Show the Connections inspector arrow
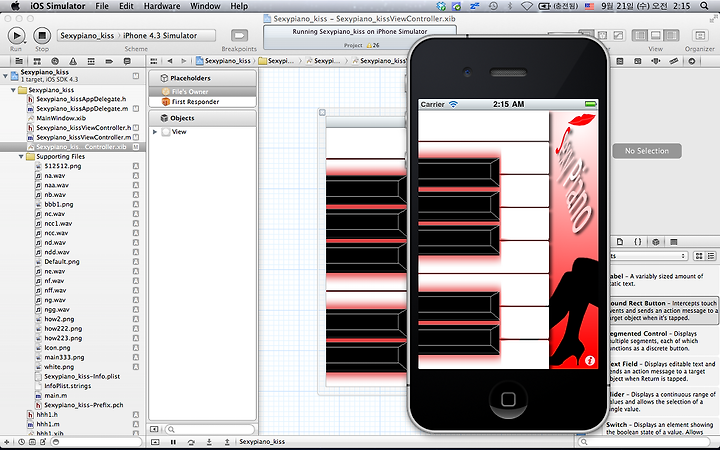The width and height of the screenshot is (720, 450). [x=692, y=61]
